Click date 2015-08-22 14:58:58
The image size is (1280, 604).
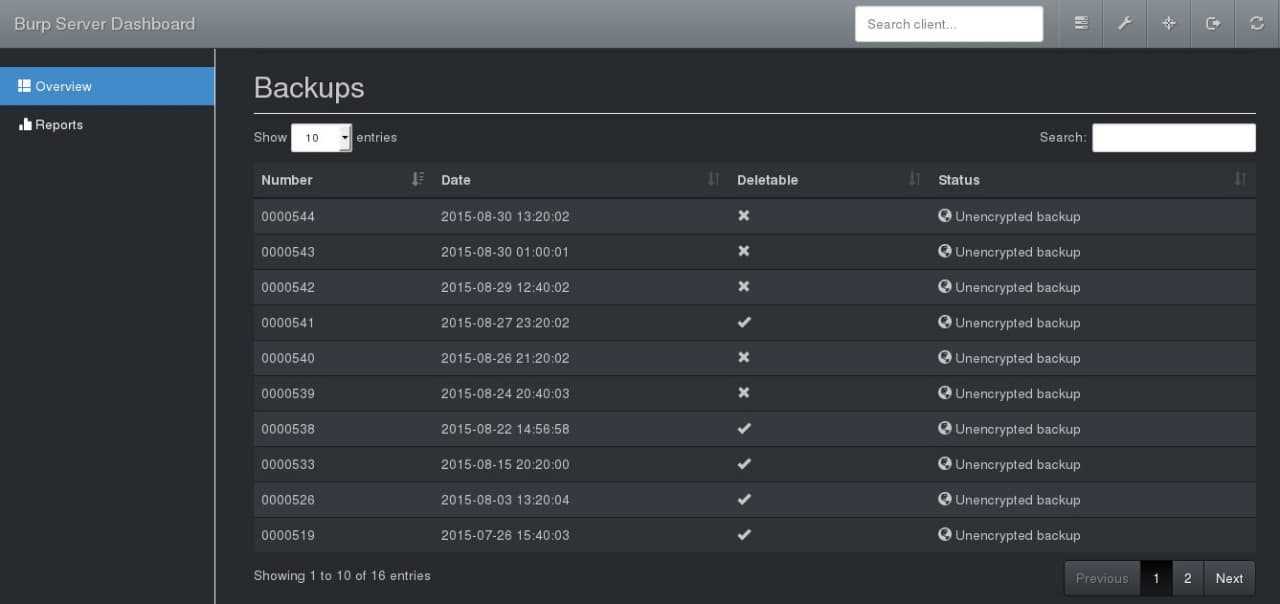pyautogui.click(x=505, y=429)
